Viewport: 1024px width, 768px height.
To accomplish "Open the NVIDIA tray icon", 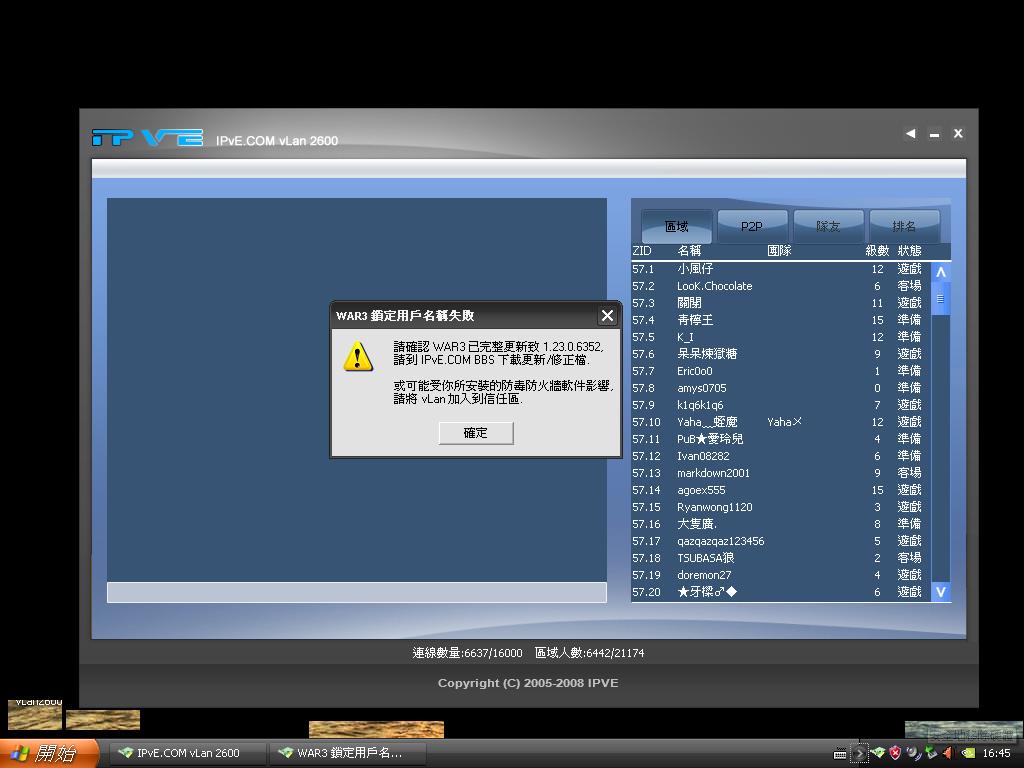I will 968,753.
